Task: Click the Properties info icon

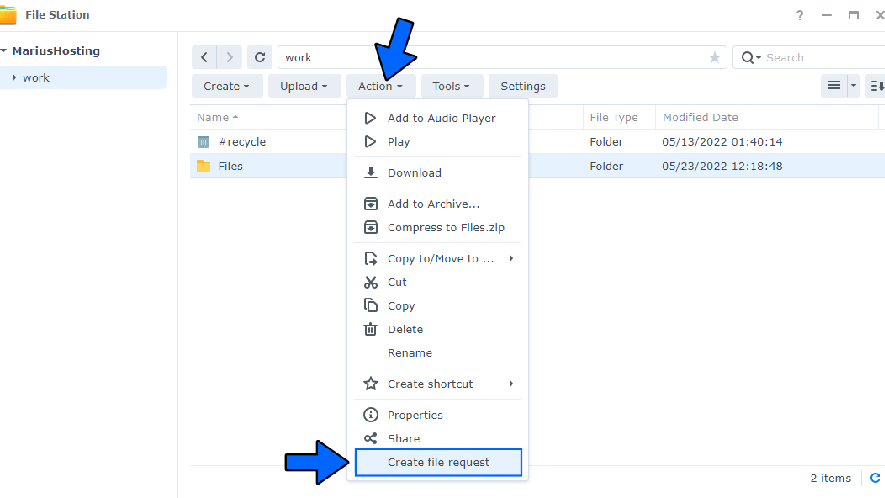Action: [x=370, y=415]
